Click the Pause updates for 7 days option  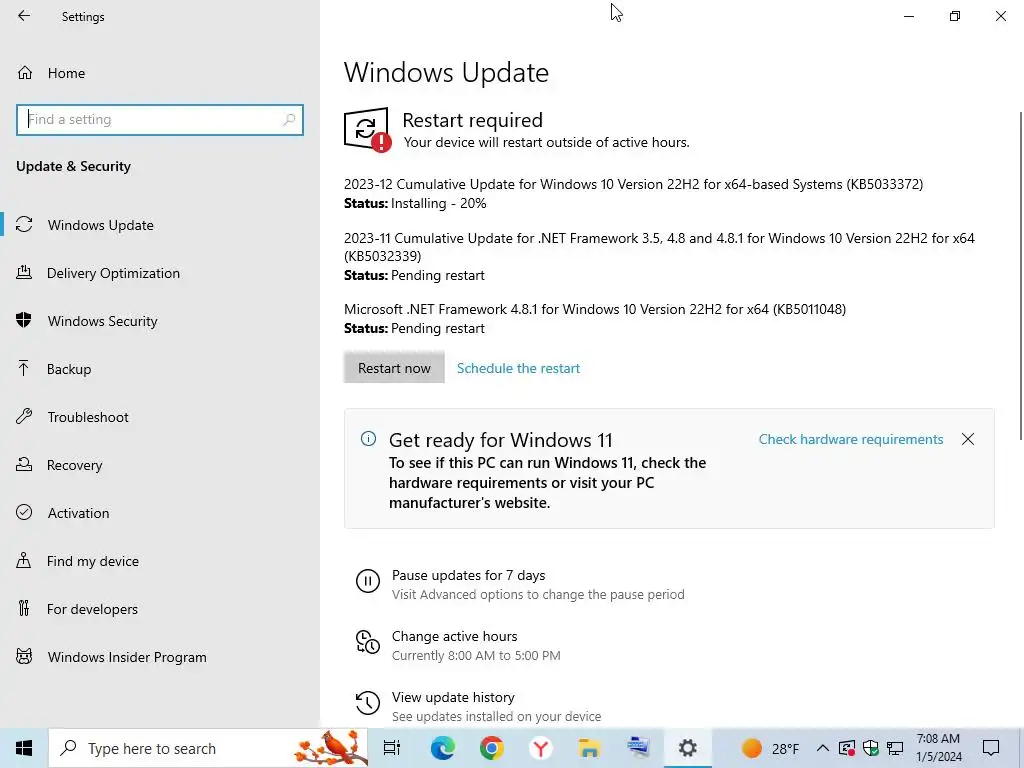coord(468,575)
